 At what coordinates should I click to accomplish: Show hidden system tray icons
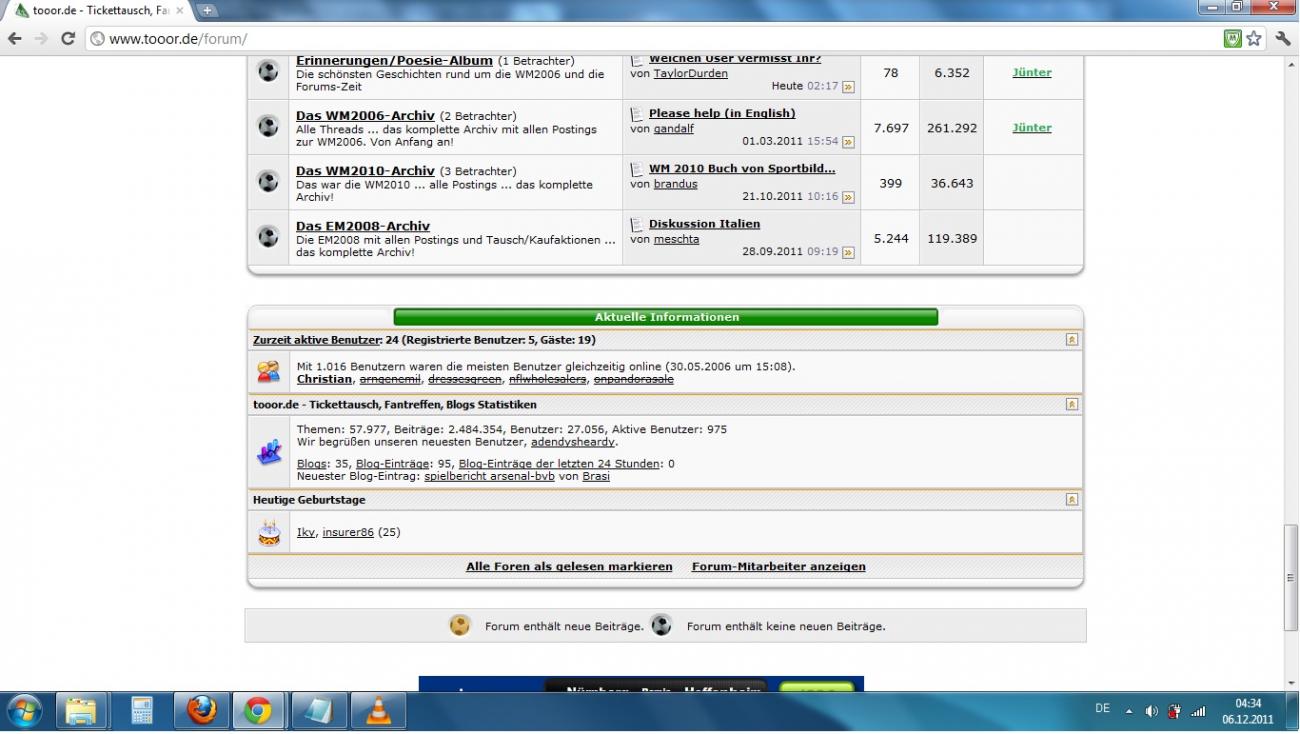[x=1129, y=711]
